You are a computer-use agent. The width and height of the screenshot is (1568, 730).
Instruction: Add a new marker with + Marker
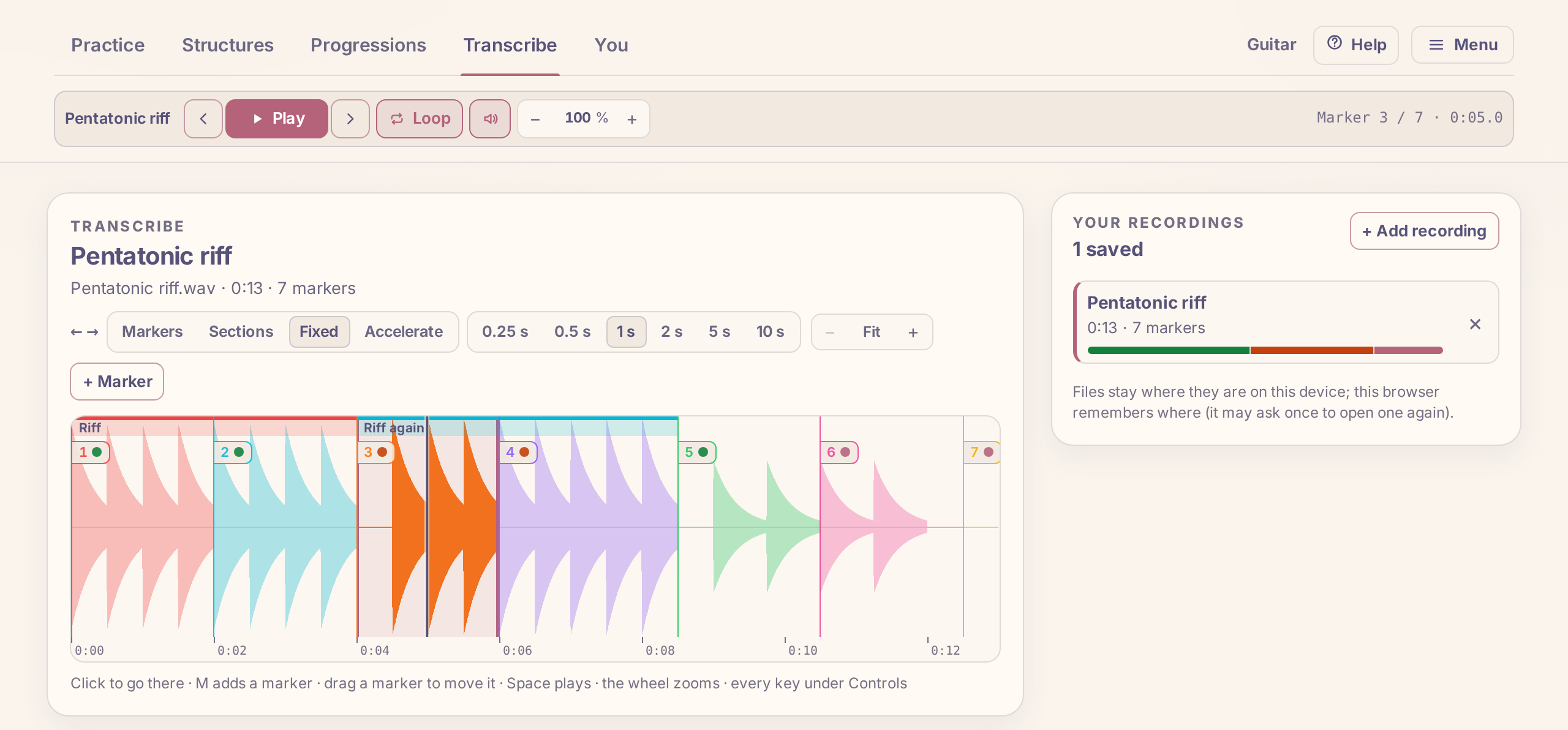[x=117, y=382]
